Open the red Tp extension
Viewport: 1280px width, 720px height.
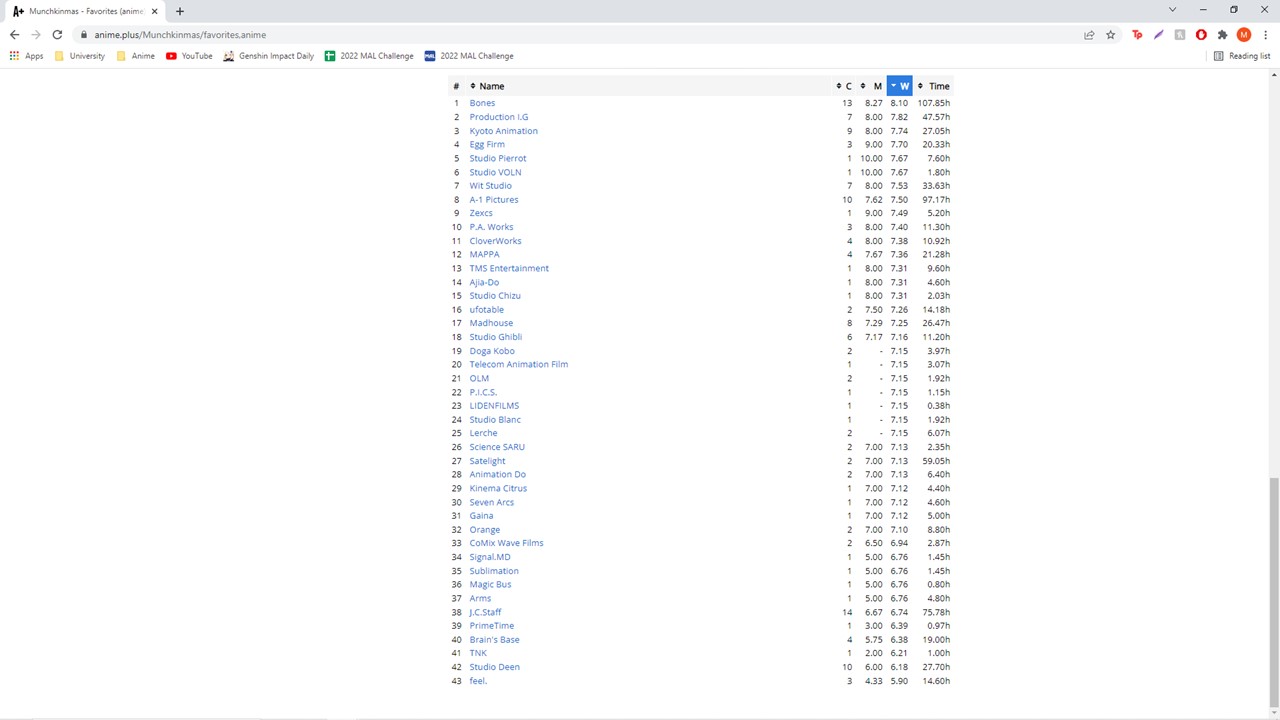[x=1137, y=35]
